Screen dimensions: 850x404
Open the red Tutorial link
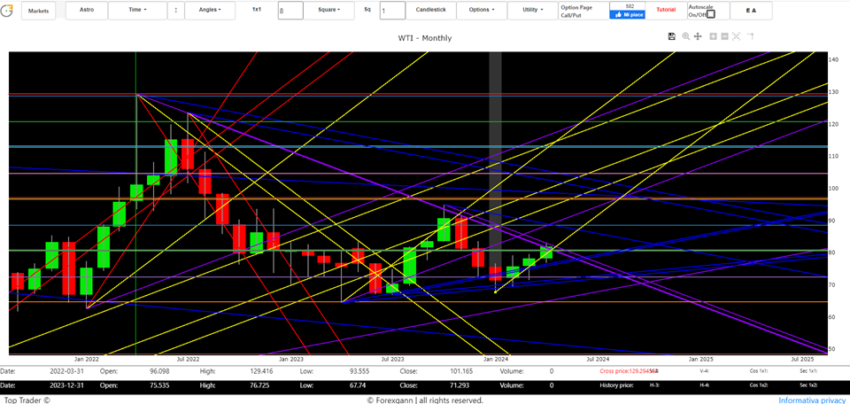tap(666, 10)
